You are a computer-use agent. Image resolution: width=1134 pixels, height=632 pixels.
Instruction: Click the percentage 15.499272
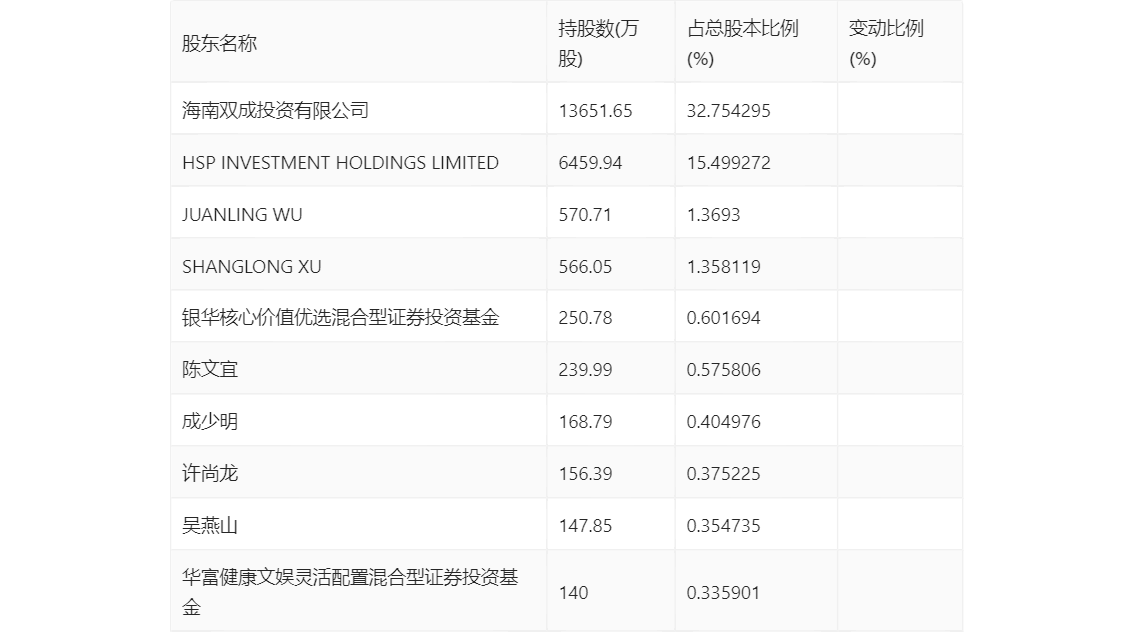click(x=728, y=163)
